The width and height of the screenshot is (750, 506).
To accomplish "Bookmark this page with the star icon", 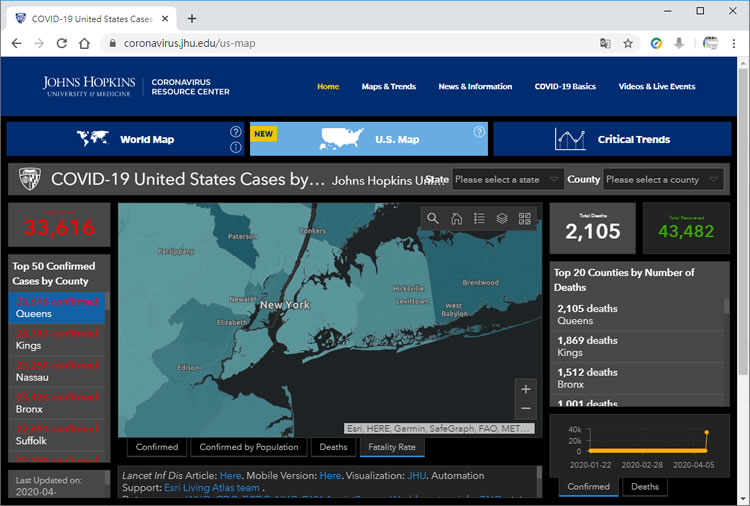I will 628,44.
